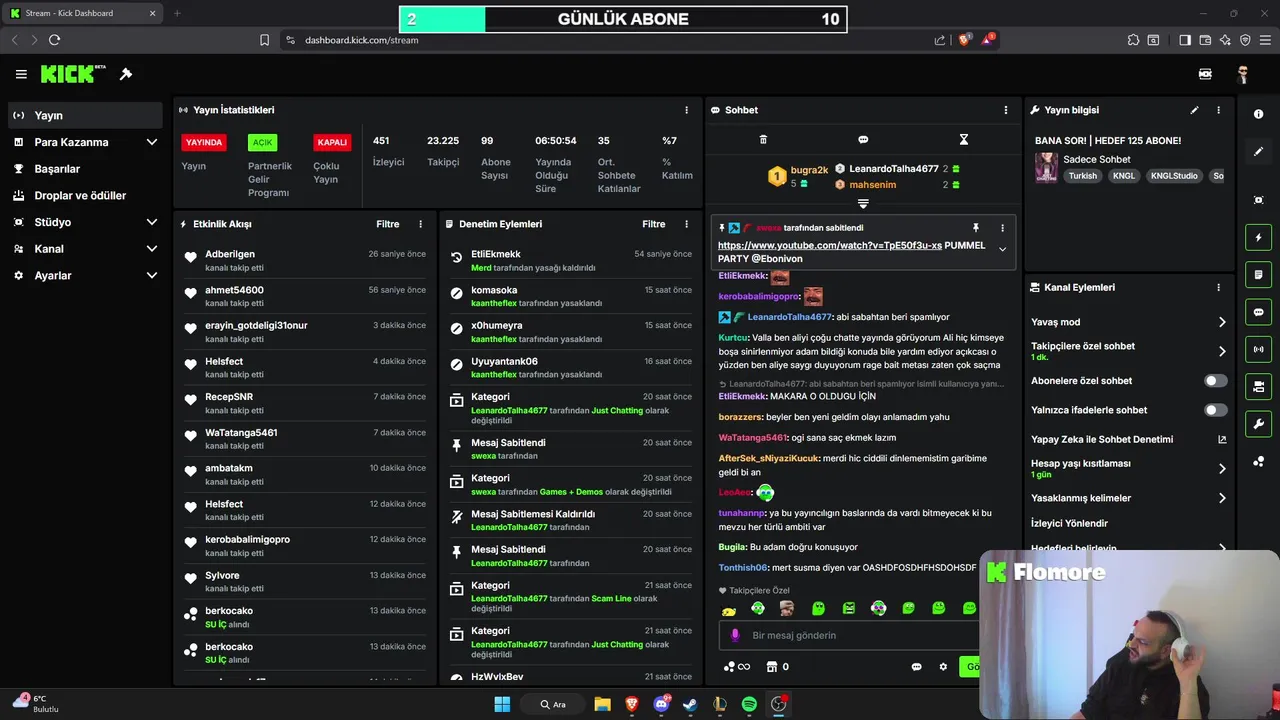
Task: Click the channel points icon in right sidebar
Action: pyautogui.click(x=1258, y=461)
